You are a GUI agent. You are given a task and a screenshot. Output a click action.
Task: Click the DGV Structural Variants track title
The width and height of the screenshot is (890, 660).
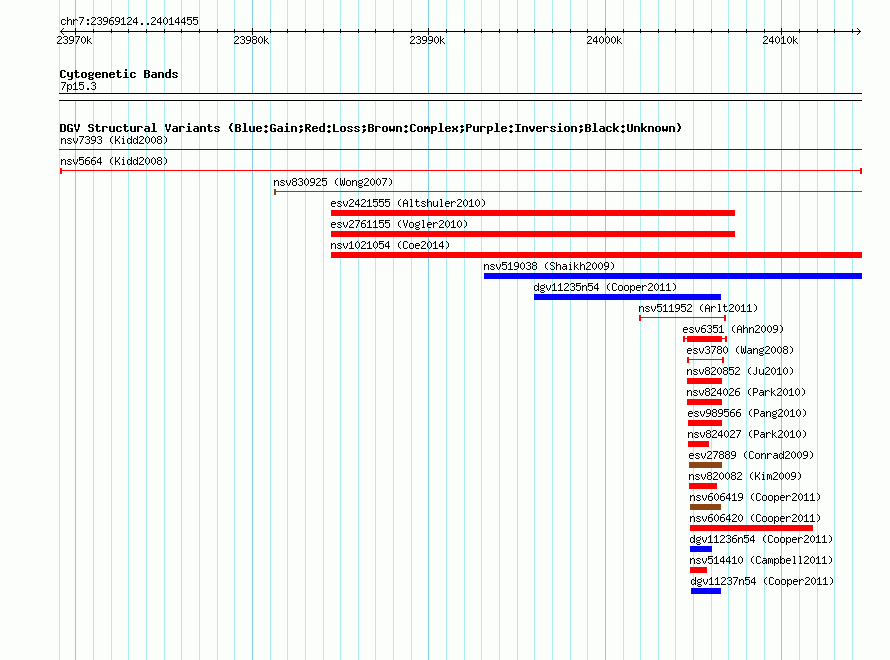pyautogui.click(x=371, y=128)
